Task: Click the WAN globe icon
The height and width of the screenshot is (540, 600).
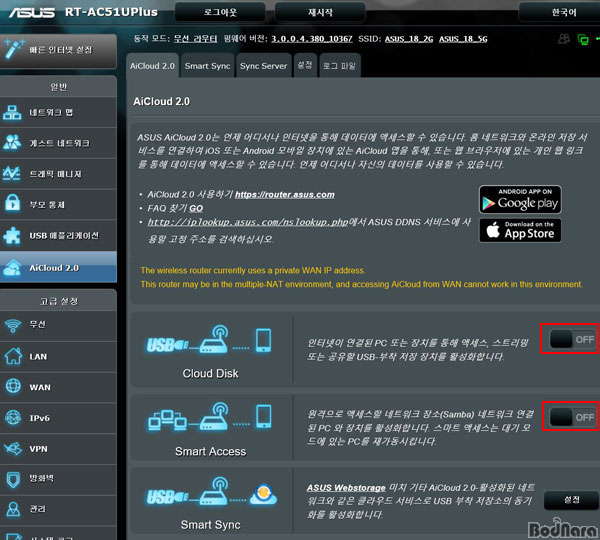Action: click(13, 386)
